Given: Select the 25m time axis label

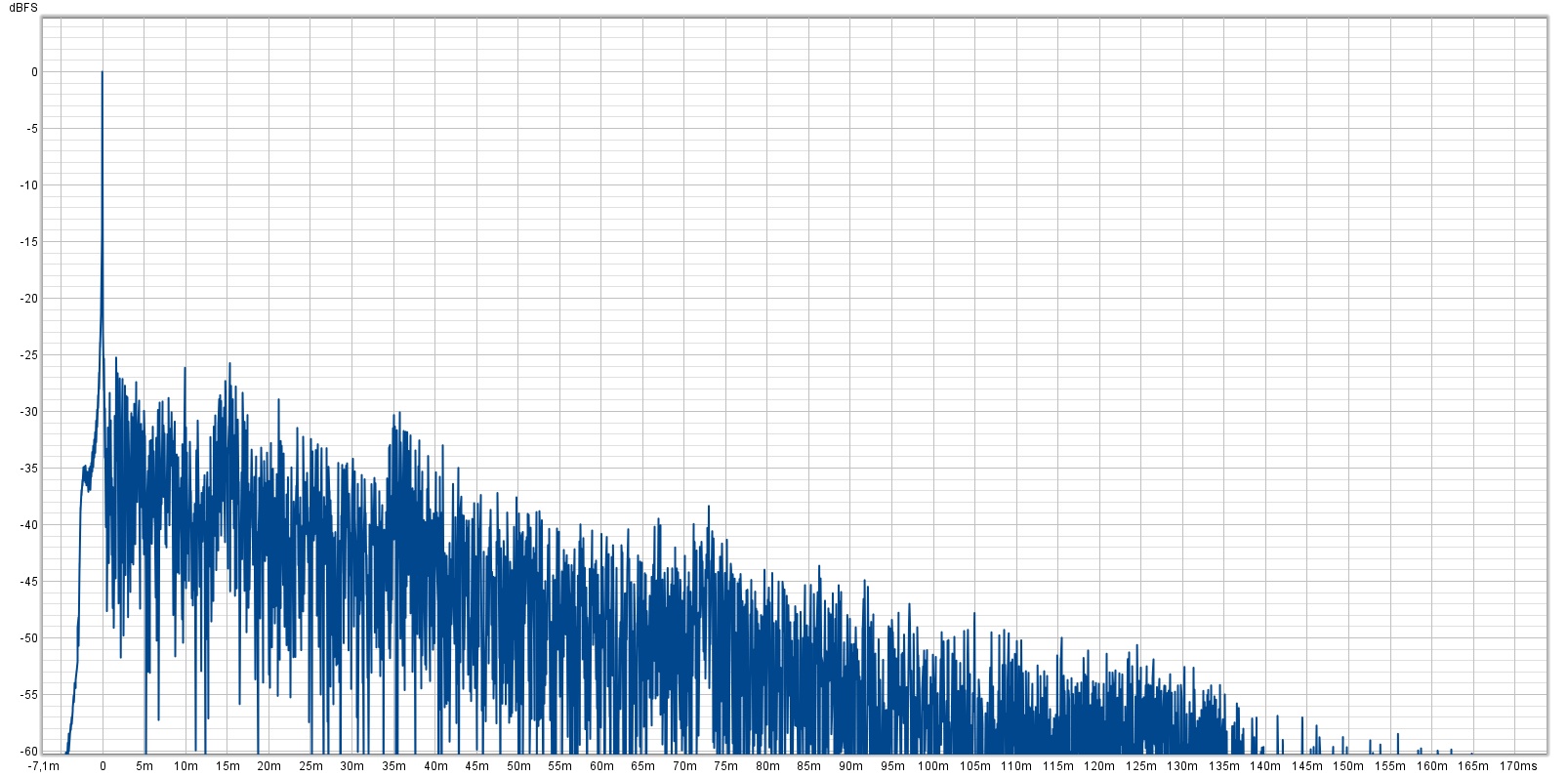Looking at the screenshot, I should click(x=310, y=766).
